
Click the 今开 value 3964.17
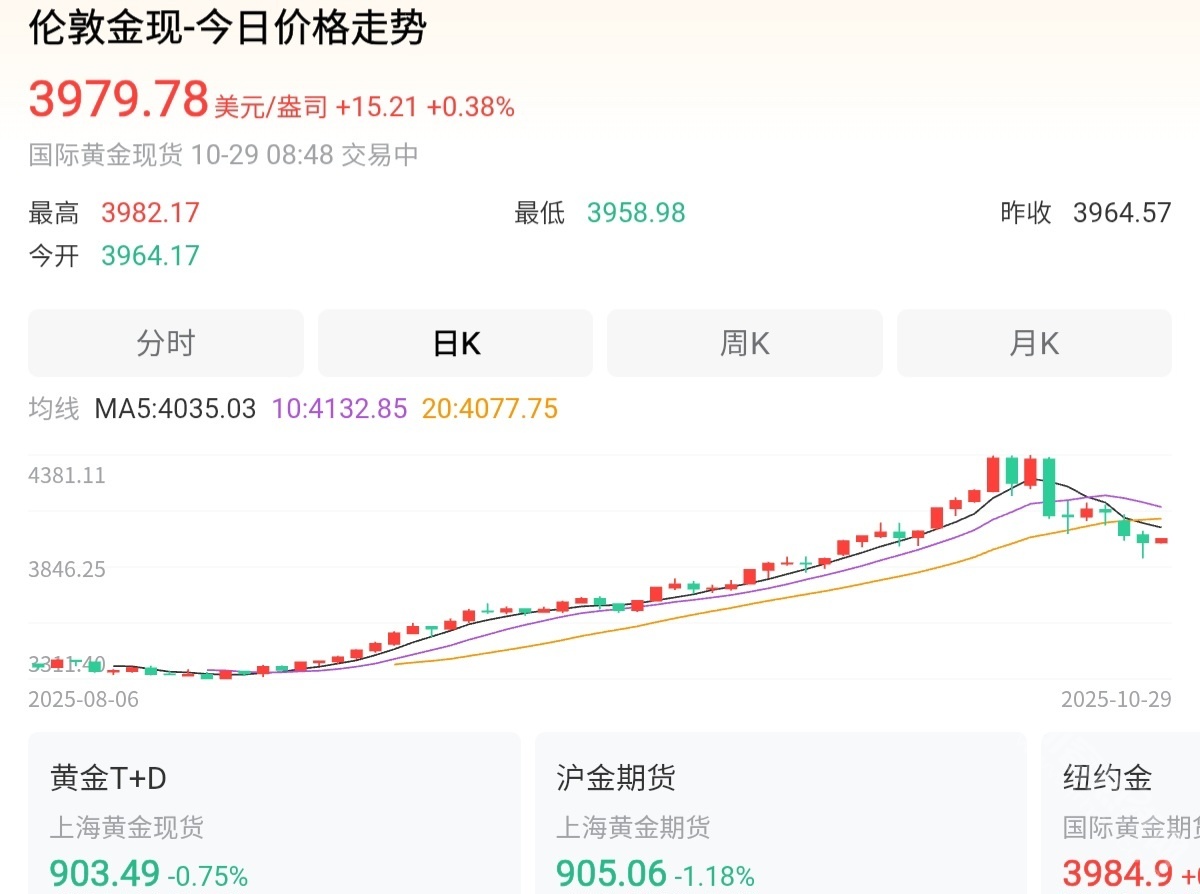click(x=150, y=256)
